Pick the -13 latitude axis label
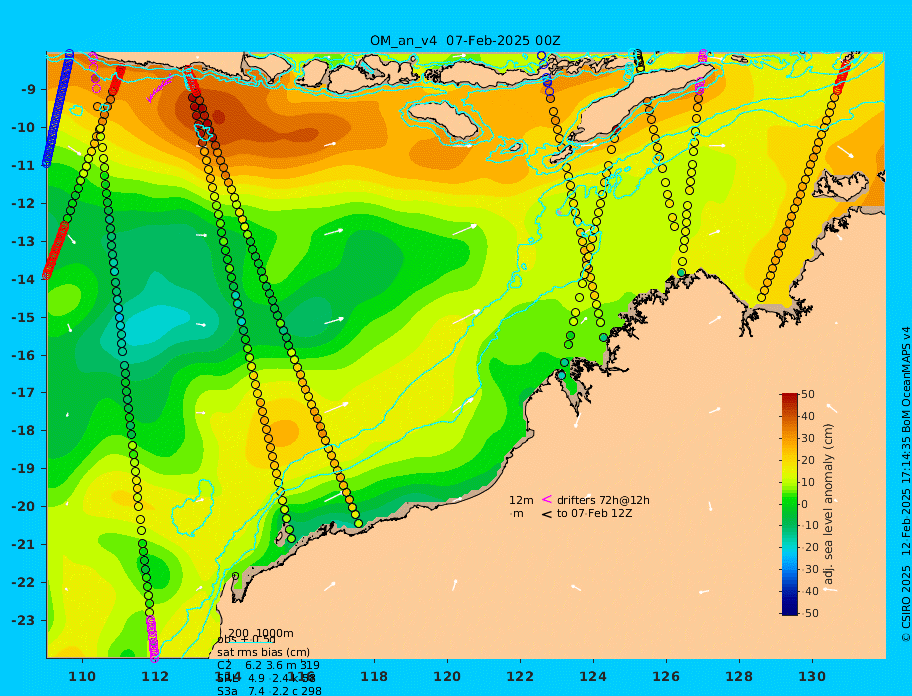 coord(23,241)
